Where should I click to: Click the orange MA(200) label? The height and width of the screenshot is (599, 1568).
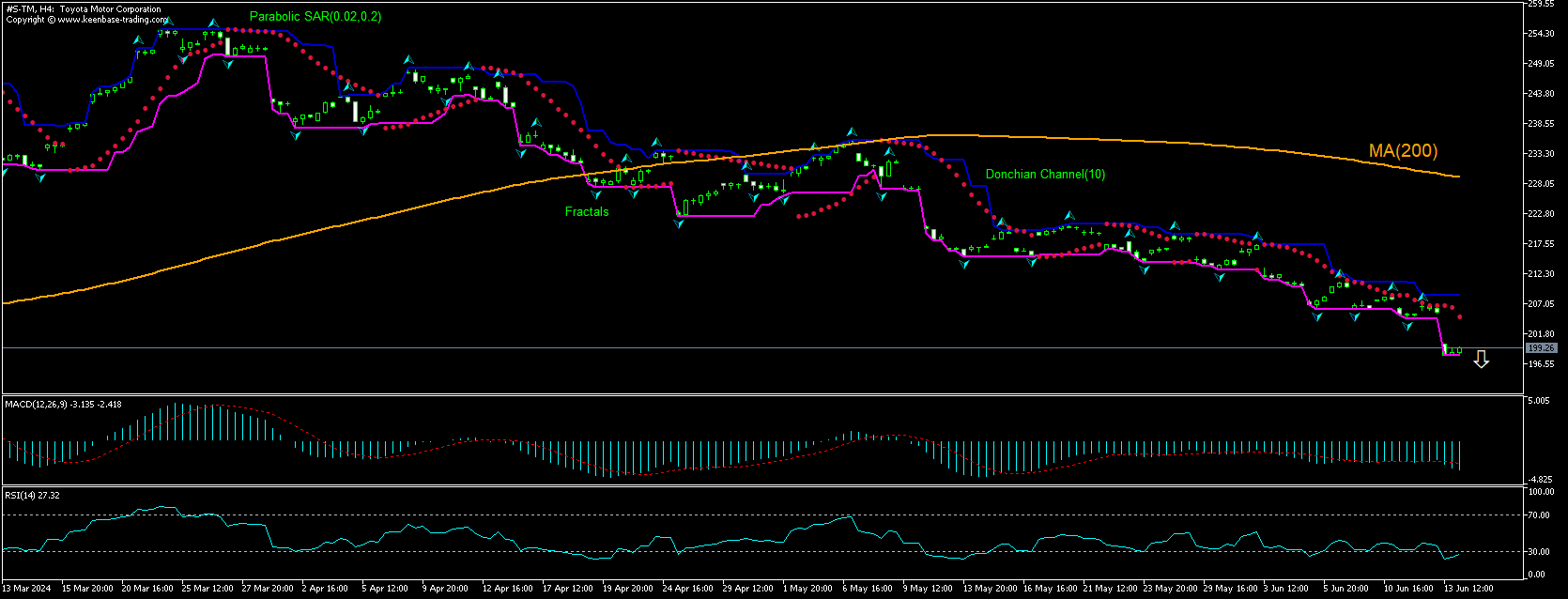click(1403, 151)
